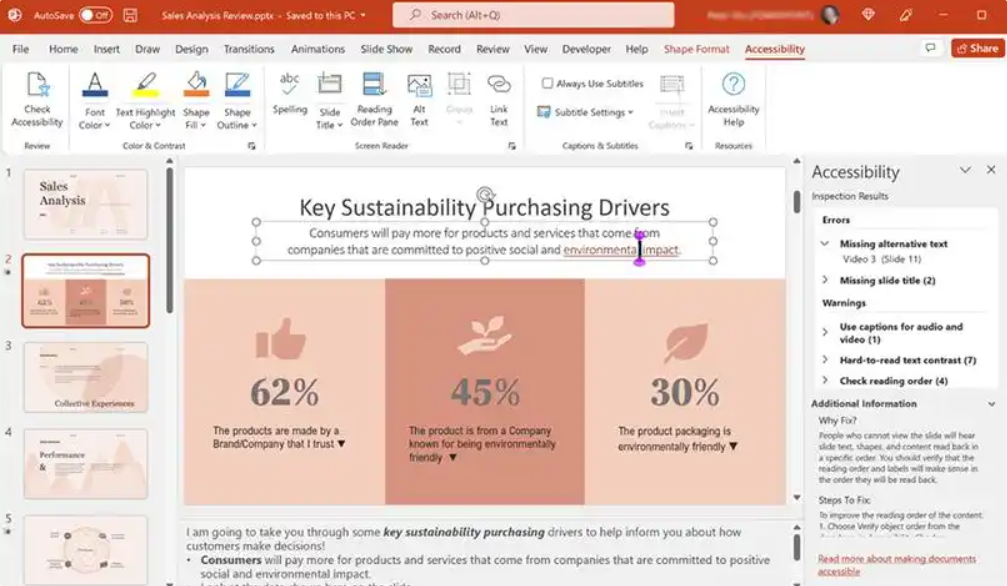1007x586 pixels.
Task: Switch to the Insert tab
Action: (106, 49)
